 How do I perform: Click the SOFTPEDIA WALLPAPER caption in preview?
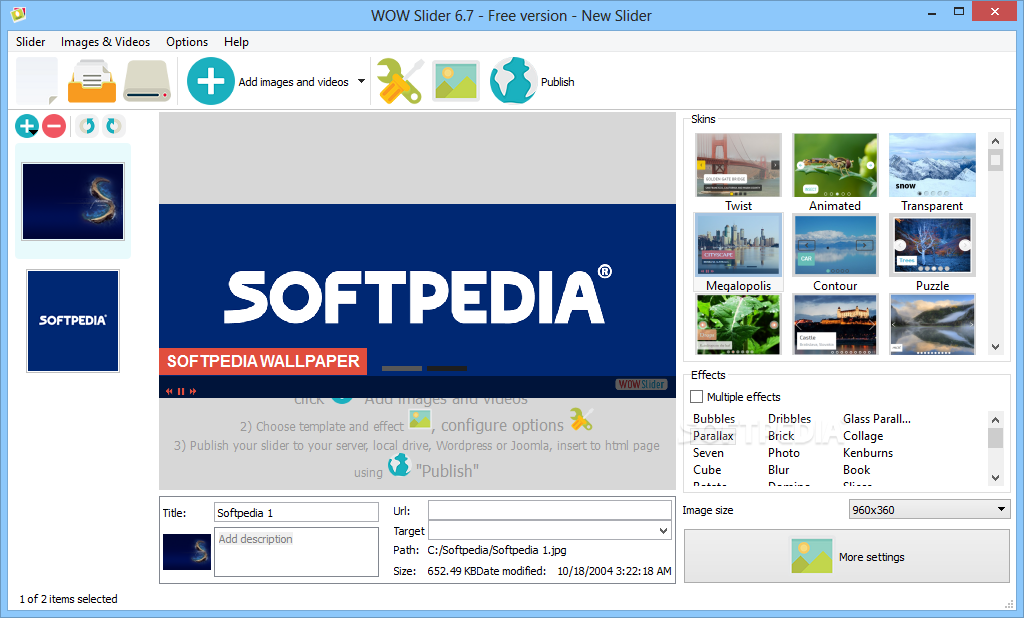[x=263, y=361]
